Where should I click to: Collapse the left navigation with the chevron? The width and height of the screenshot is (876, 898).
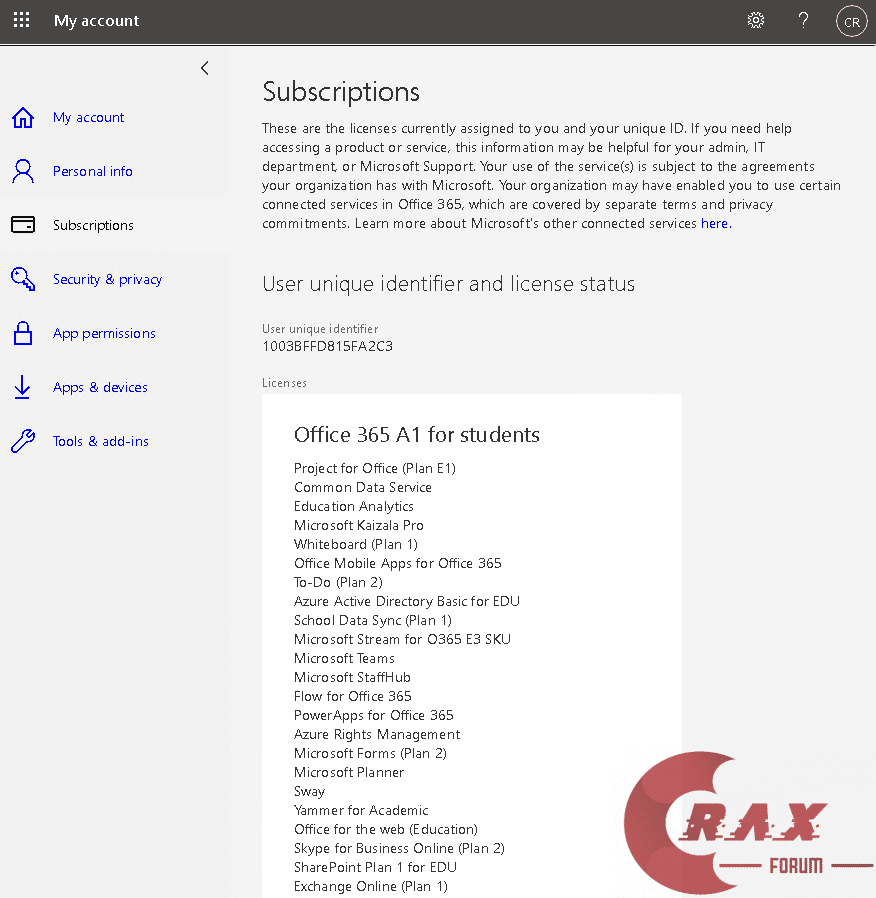(x=204, y=68)
